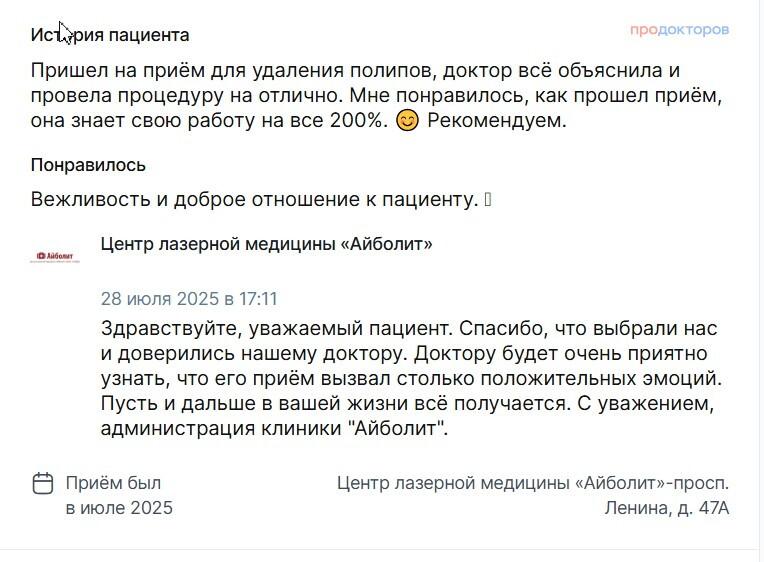The width and height of the screenshot is (764, 562).
Task: Click the review text about удаления полипов
Action: coord(376,96)
